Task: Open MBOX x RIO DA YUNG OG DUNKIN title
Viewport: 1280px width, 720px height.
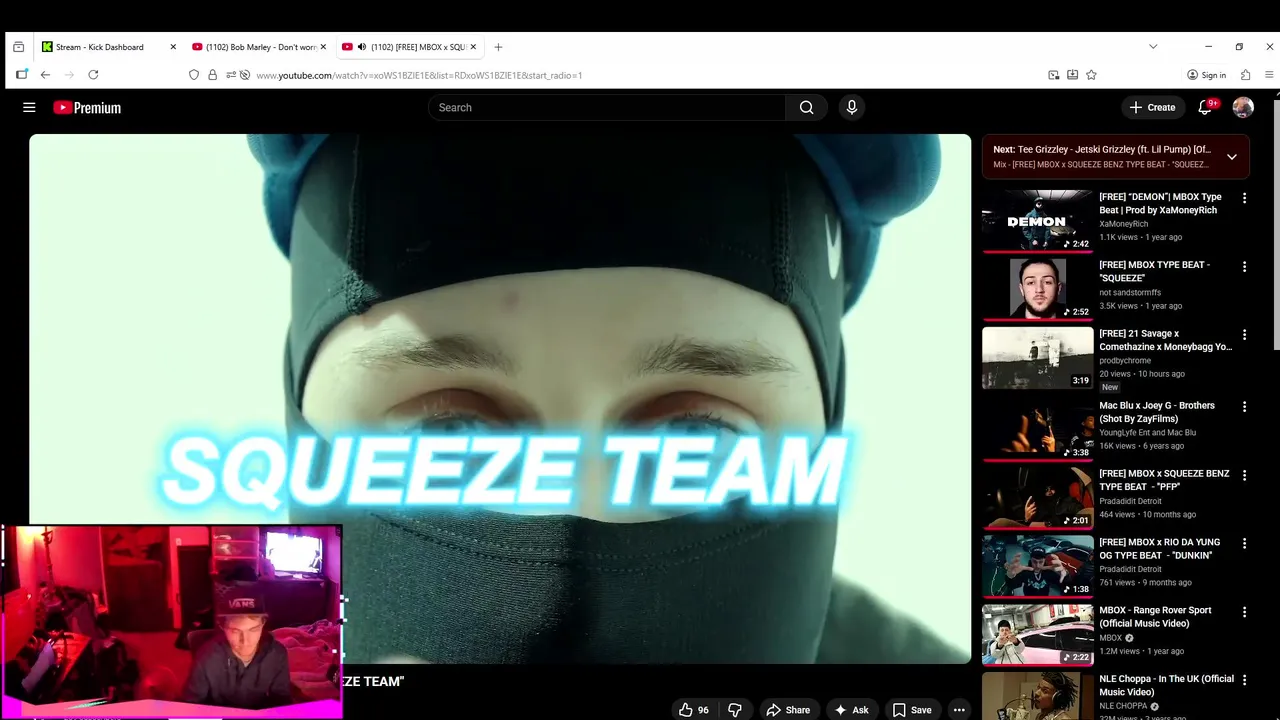Action: (1159, 549)
